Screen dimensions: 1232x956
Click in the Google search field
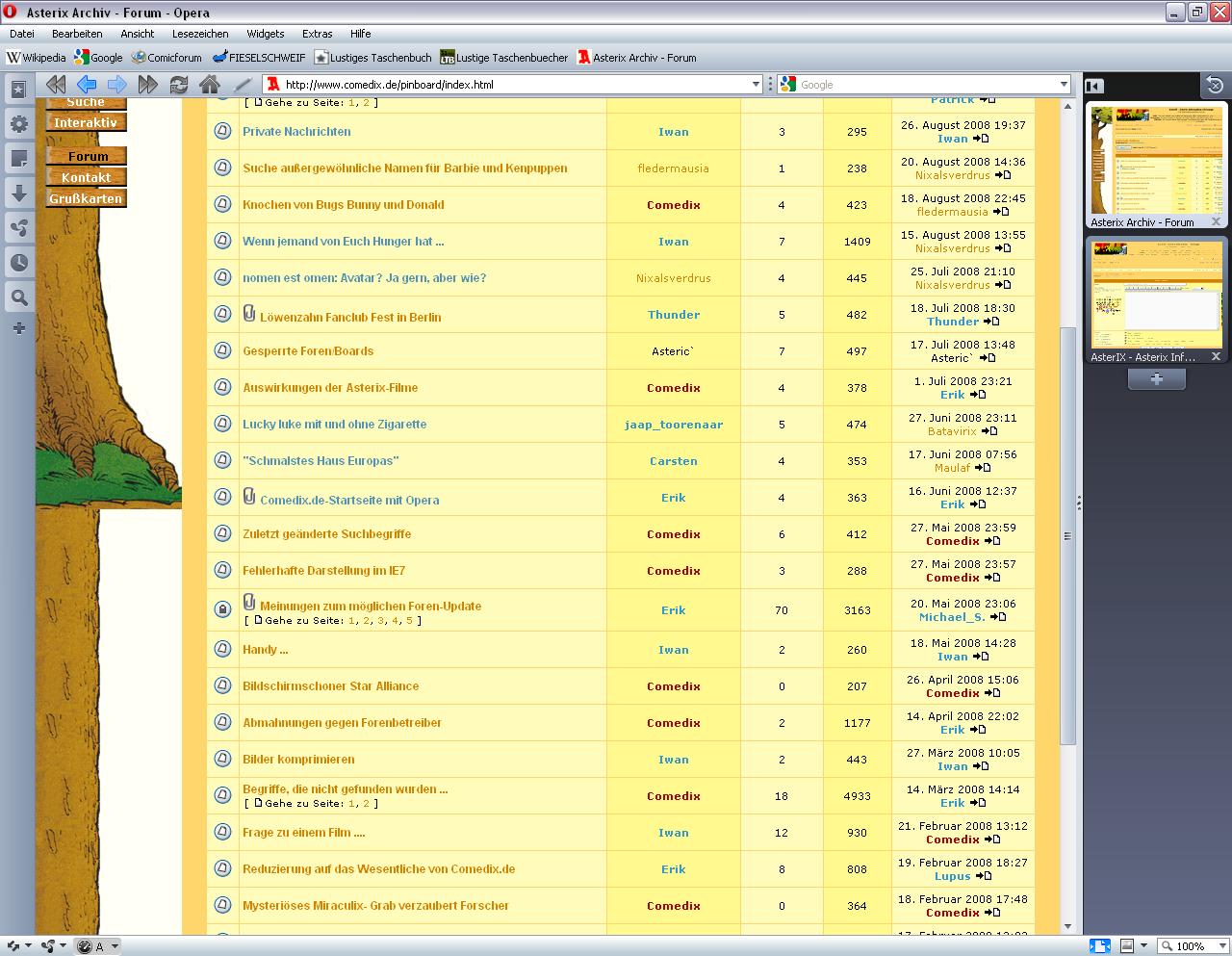(x=924, y=85)
